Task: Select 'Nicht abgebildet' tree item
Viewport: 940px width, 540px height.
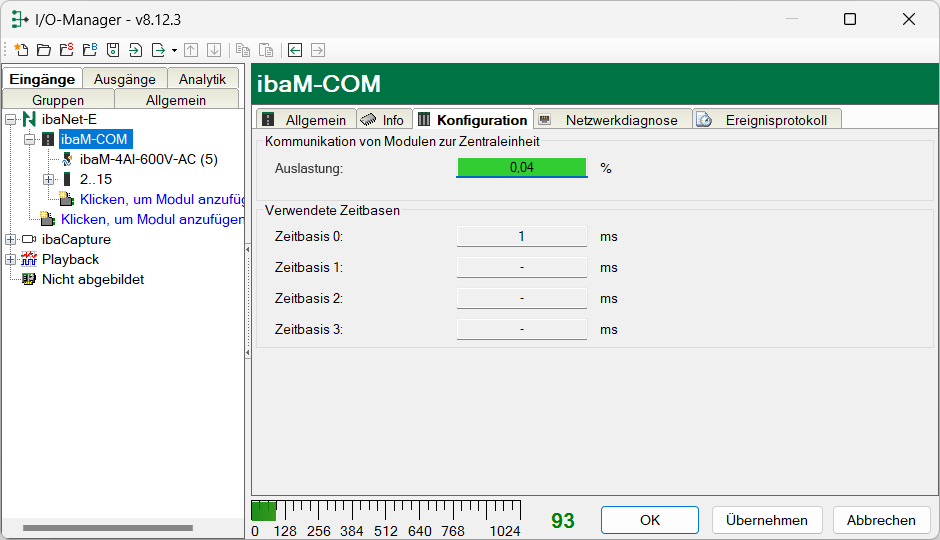Action: tap(93, 279)
